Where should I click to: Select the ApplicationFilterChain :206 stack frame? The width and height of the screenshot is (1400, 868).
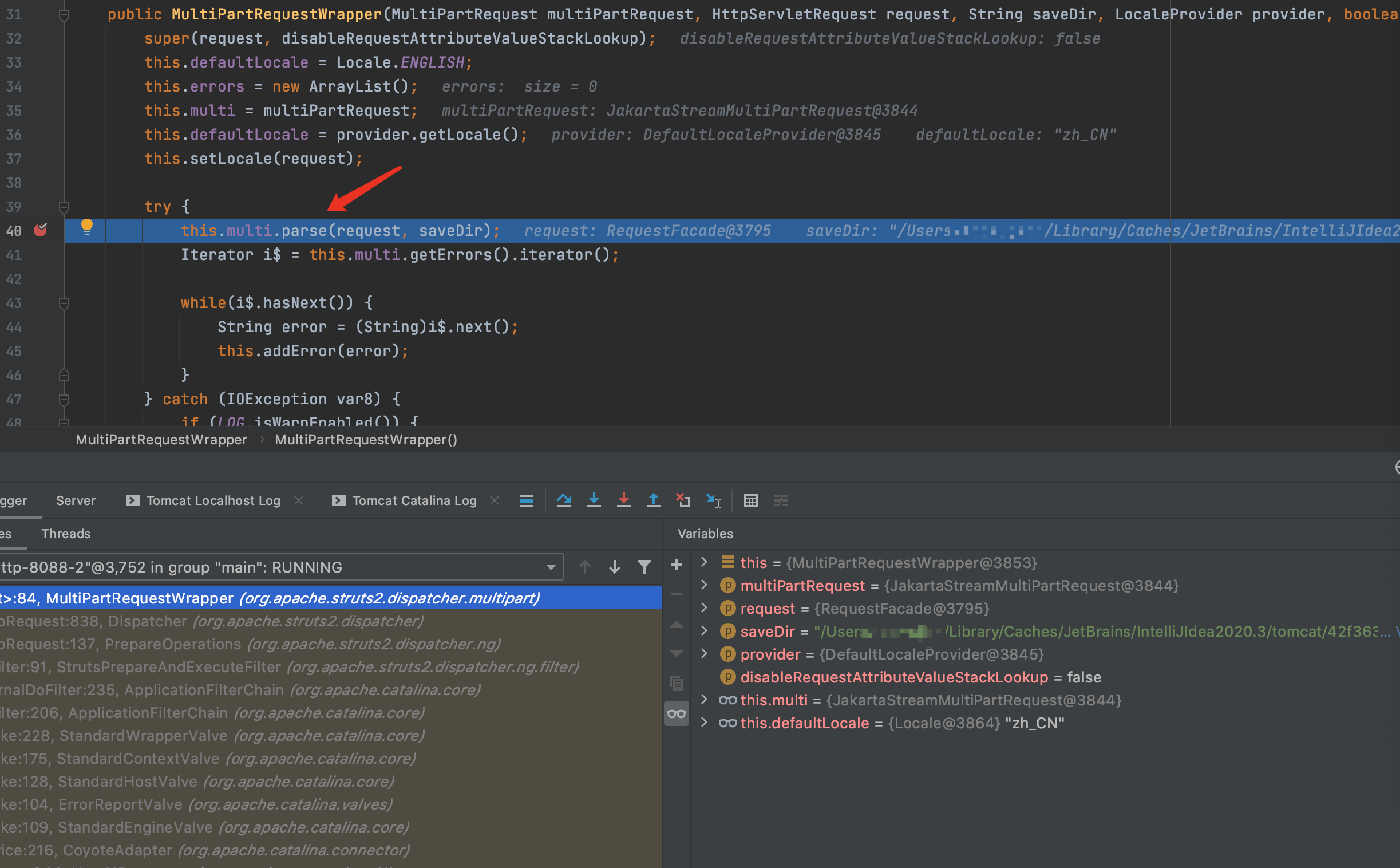point(330,713)
